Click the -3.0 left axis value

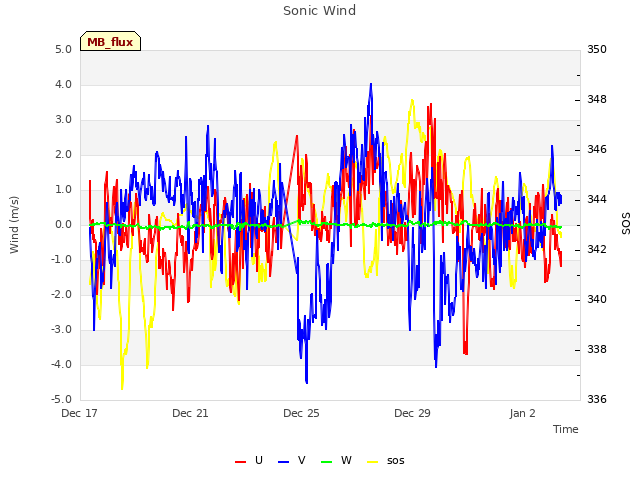pyautogui.click(x=62, y=329)
